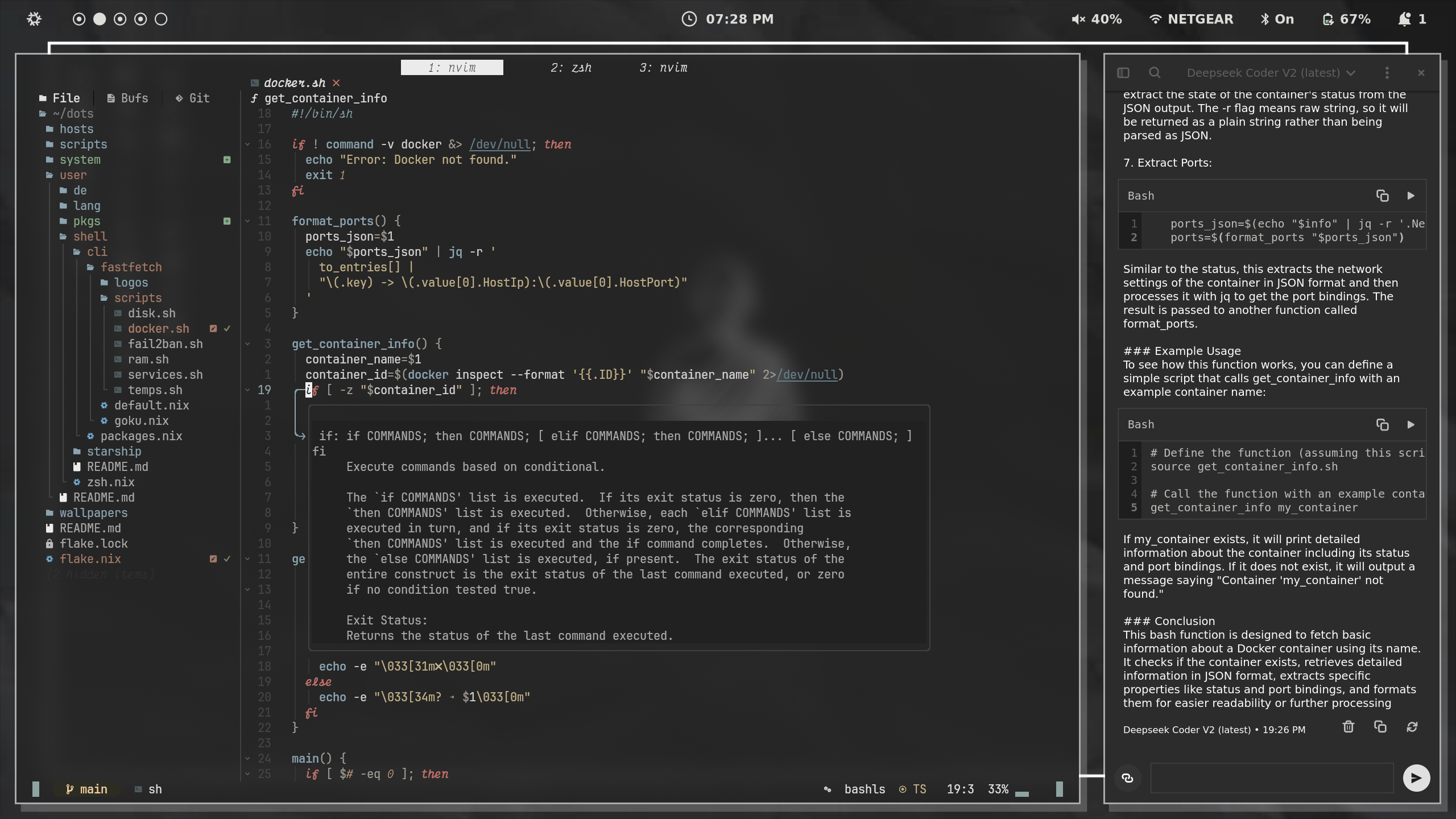1456x819 pixels.
Task: Click the 33% scroll progress indicator
Action: pyautogui.click(x=998, y=789)
